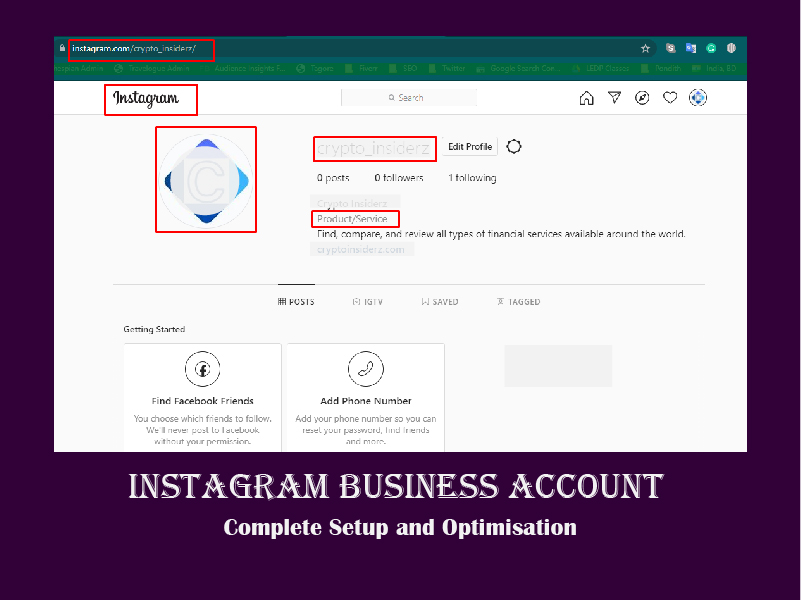This screenshot has height=600, width=801.
Task: Open the Grammarly extension icon
Action: [711, 48]
